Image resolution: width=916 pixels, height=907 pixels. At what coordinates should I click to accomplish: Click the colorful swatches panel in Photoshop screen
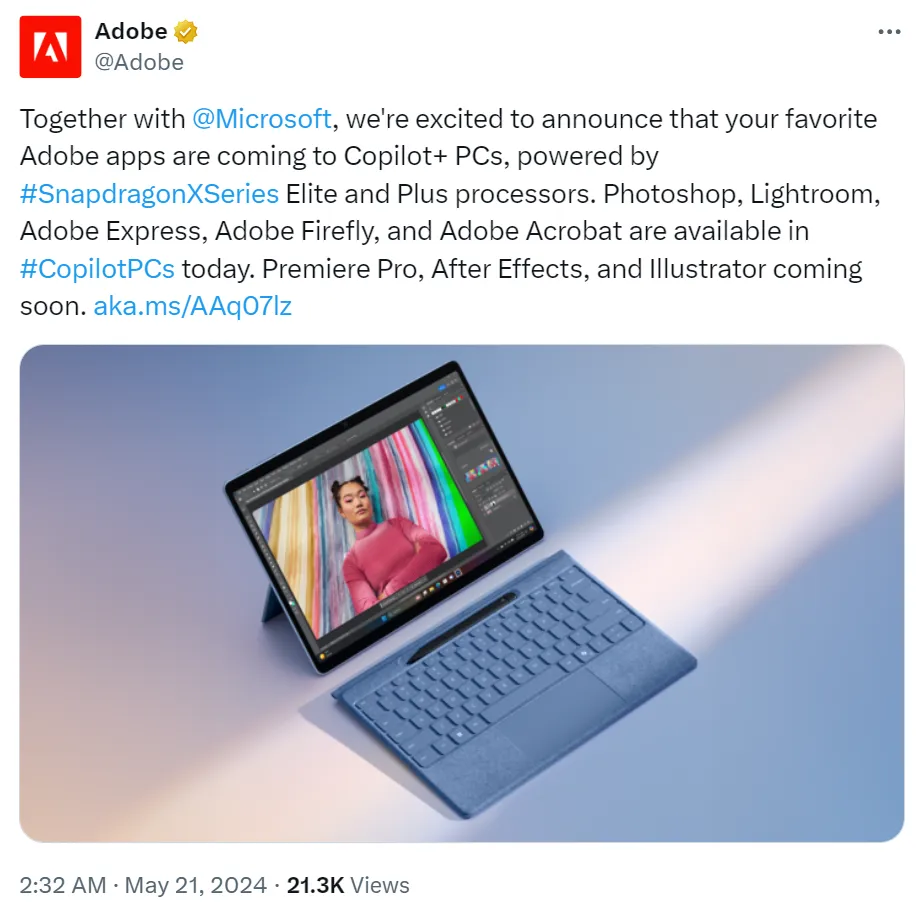482,469
